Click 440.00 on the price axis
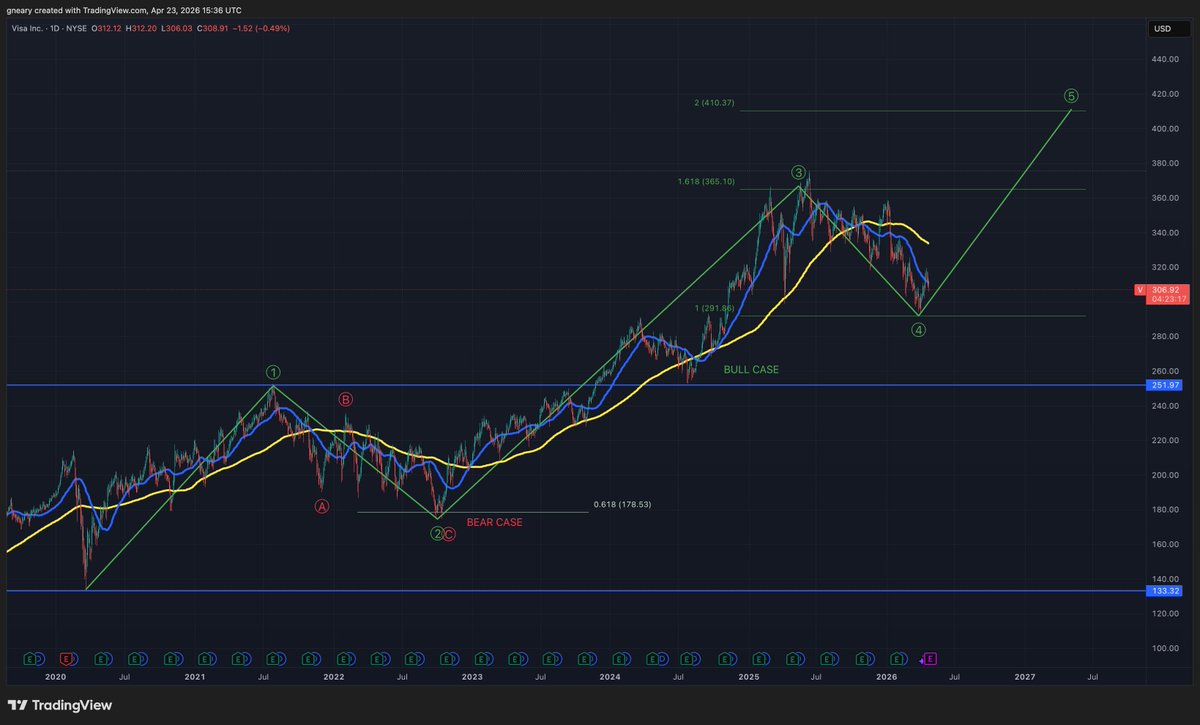 [1166, 60]
